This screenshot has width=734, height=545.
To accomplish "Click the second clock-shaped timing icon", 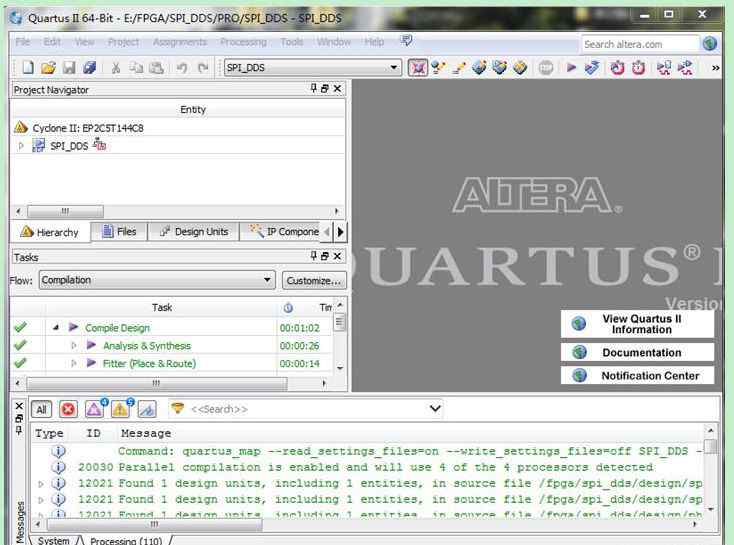I will coord(639,68).
